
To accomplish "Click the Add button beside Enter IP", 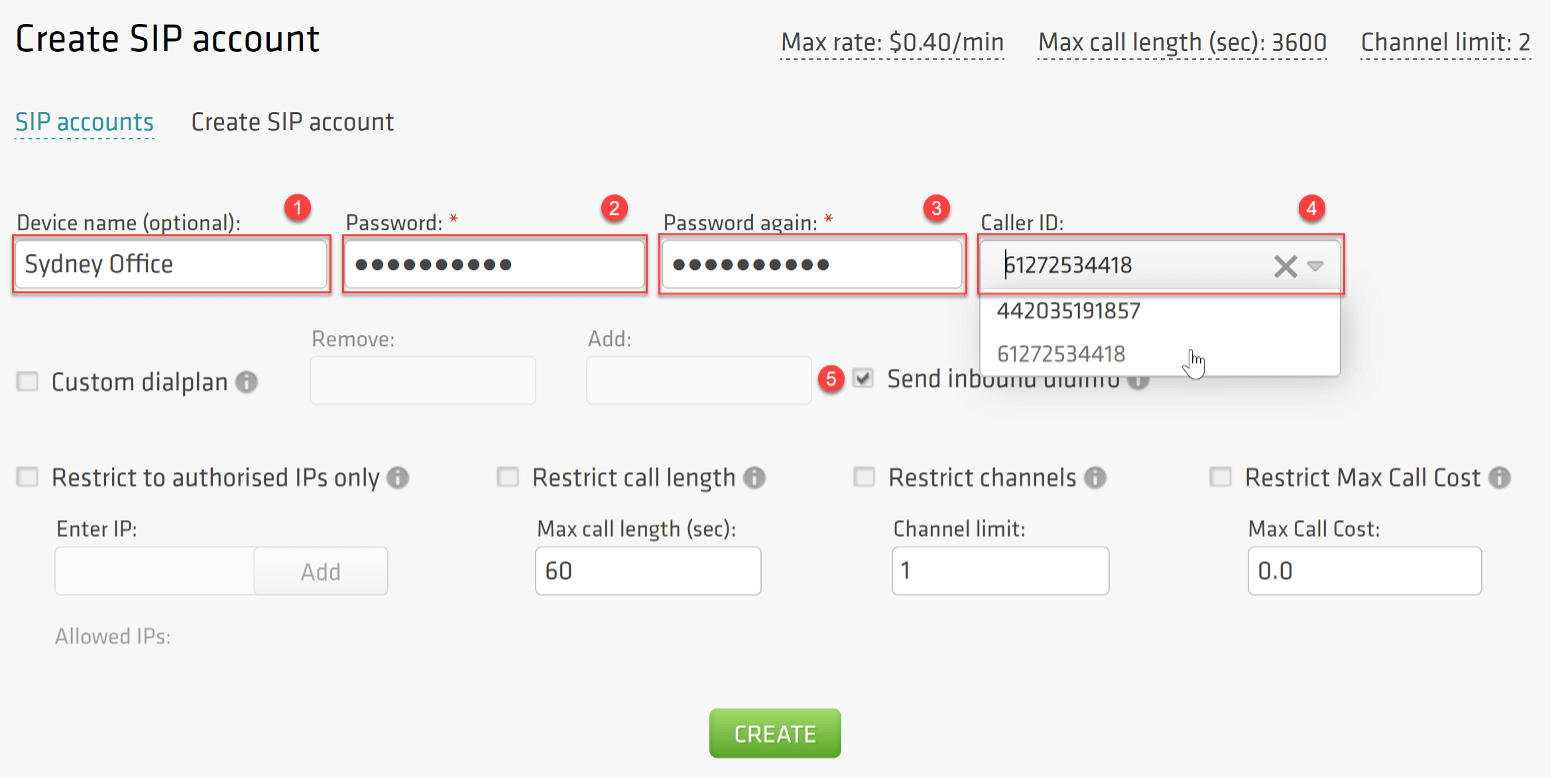I will [320, 570].
